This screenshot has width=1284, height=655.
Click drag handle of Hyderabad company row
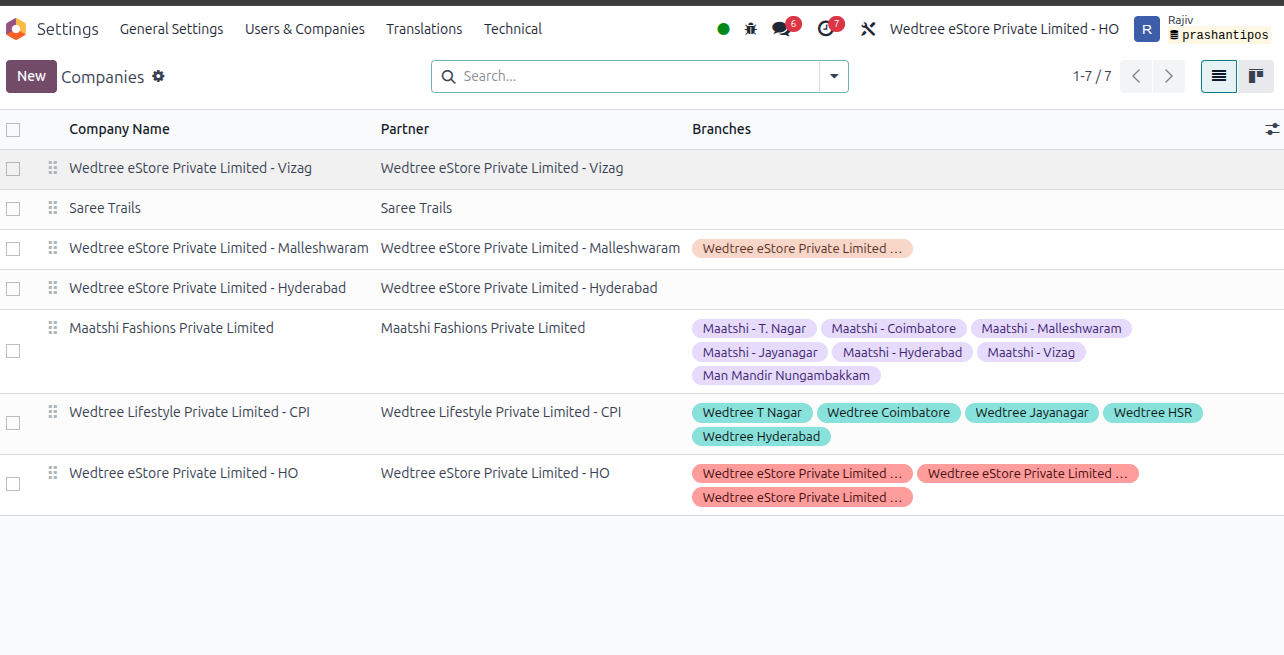[53, 288]
